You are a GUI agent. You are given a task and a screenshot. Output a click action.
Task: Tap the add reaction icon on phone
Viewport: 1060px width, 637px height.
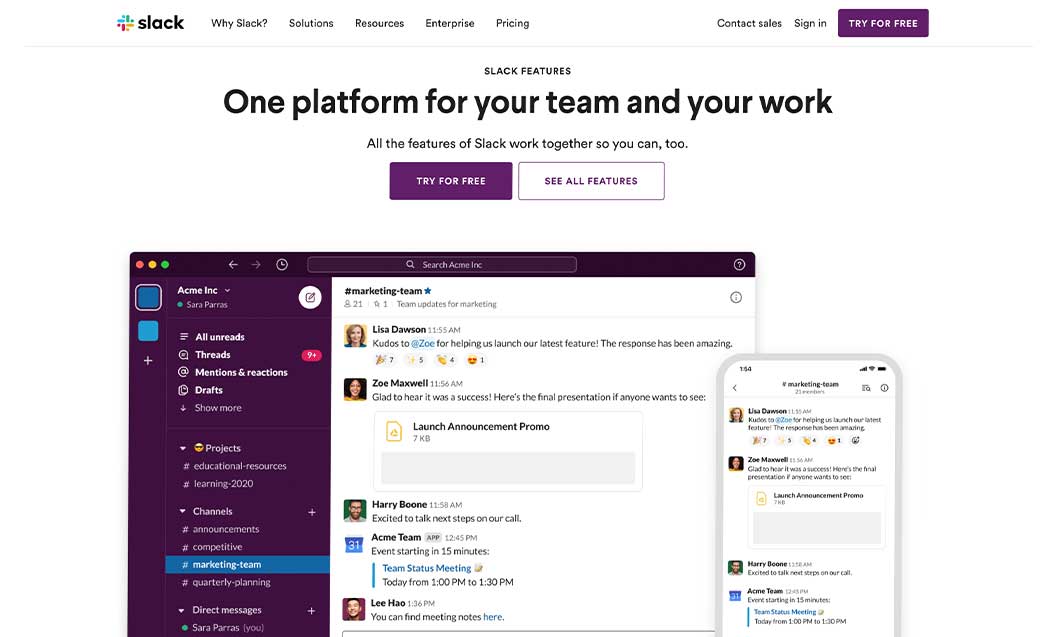coord(855,440)
